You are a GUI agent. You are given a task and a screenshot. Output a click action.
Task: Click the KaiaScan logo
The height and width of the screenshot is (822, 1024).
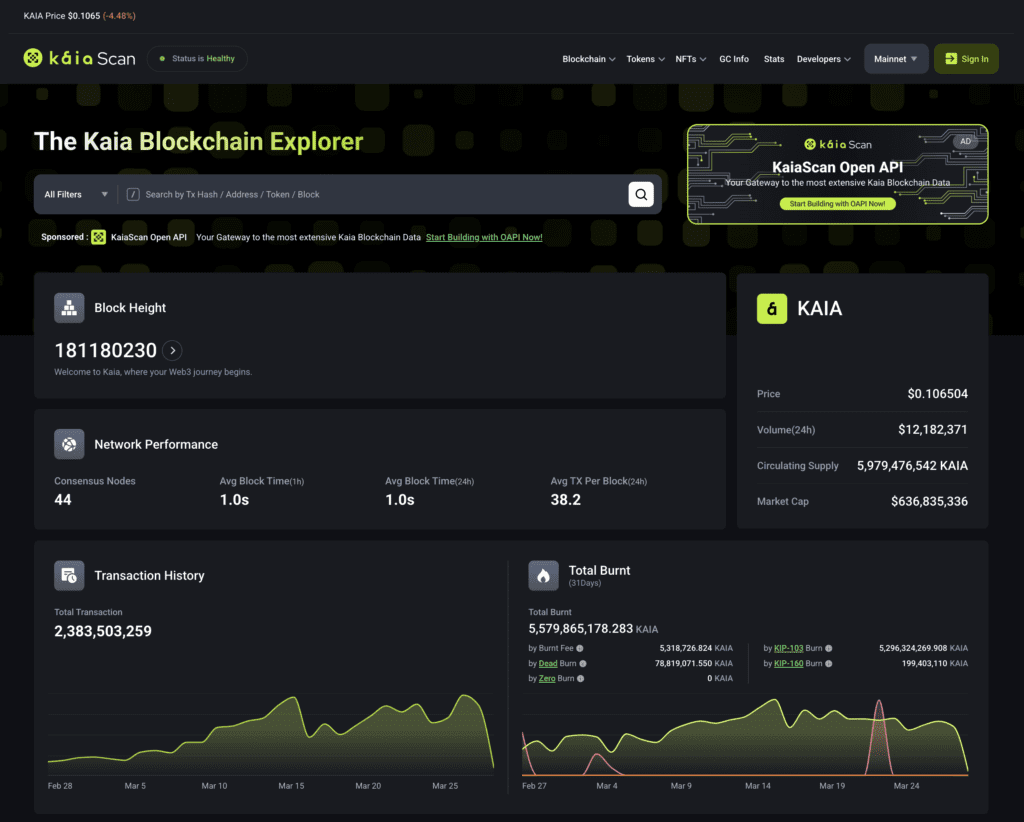[x=79, y=58]
